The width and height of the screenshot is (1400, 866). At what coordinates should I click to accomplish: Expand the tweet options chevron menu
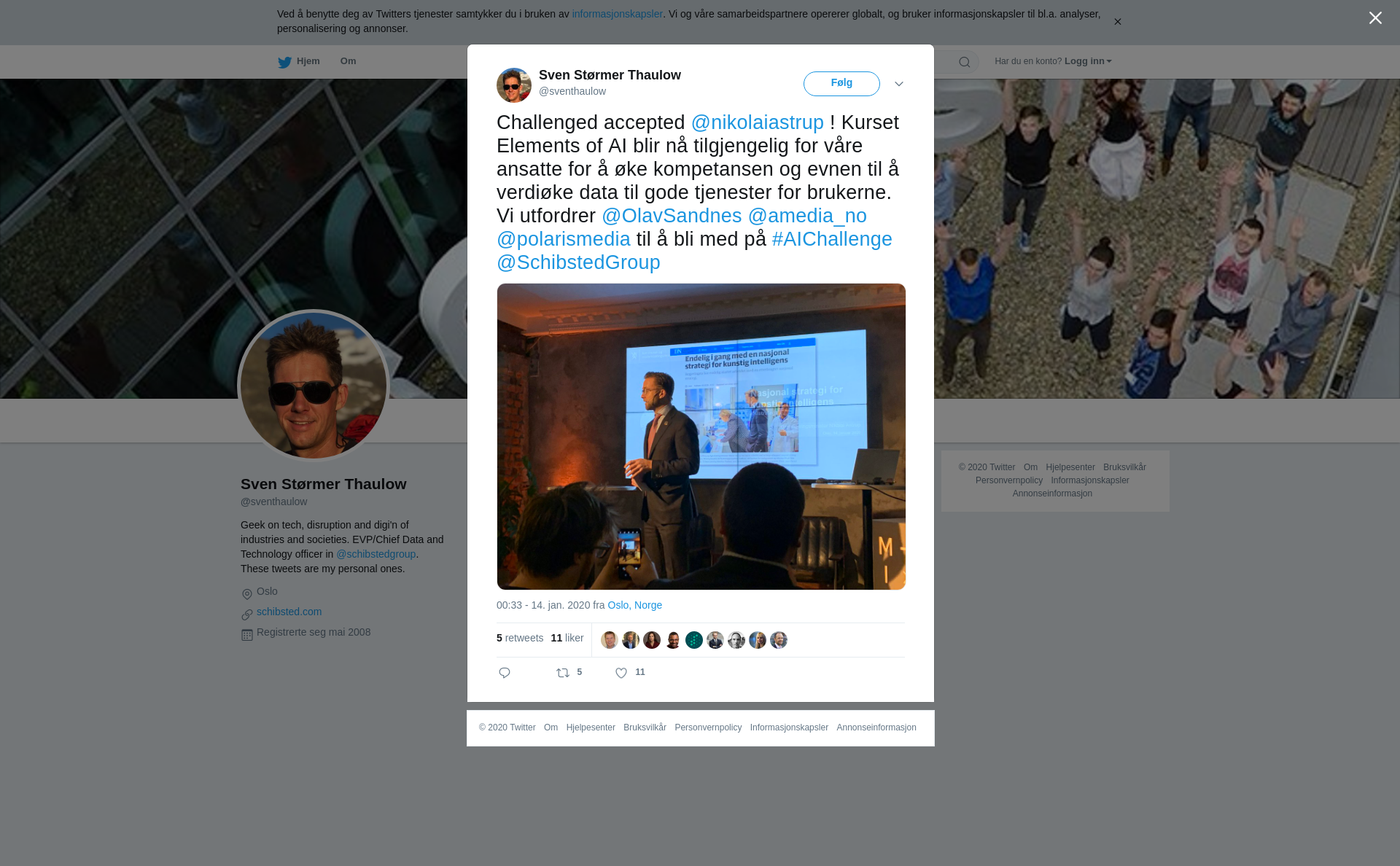pos(899,84)
